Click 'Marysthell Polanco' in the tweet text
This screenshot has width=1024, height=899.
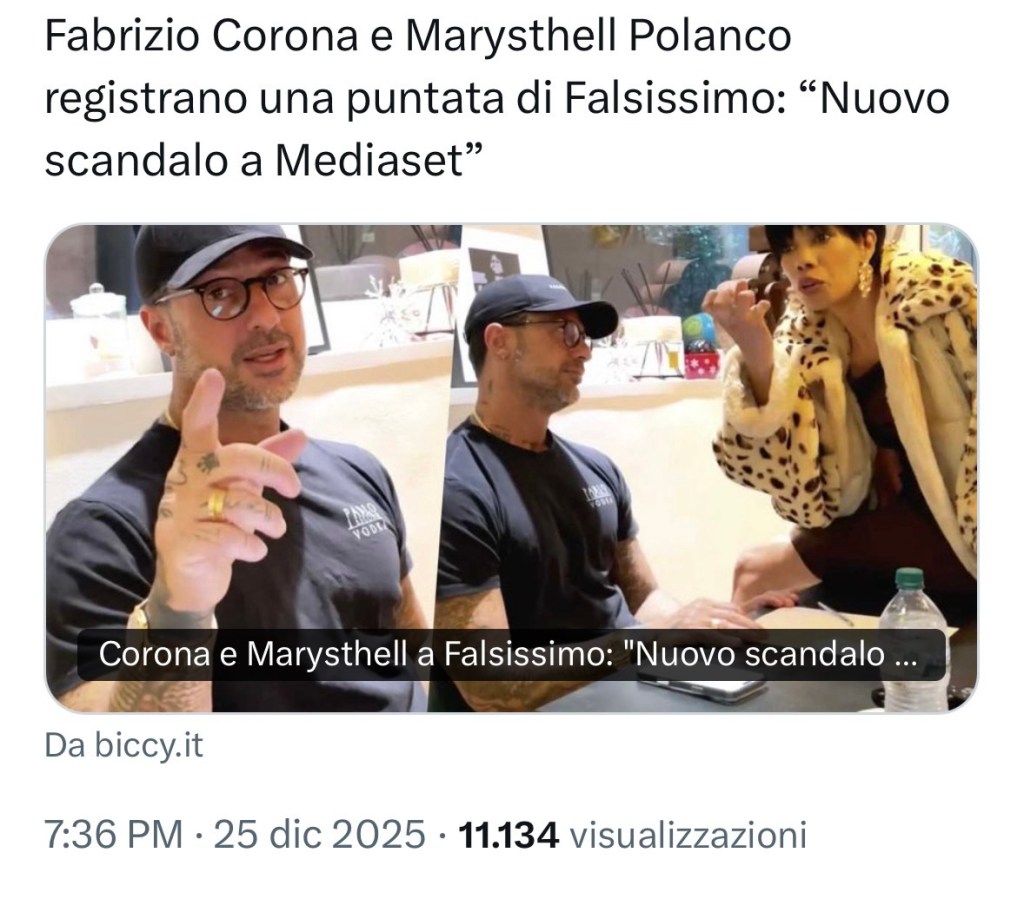tap(598, 37)
